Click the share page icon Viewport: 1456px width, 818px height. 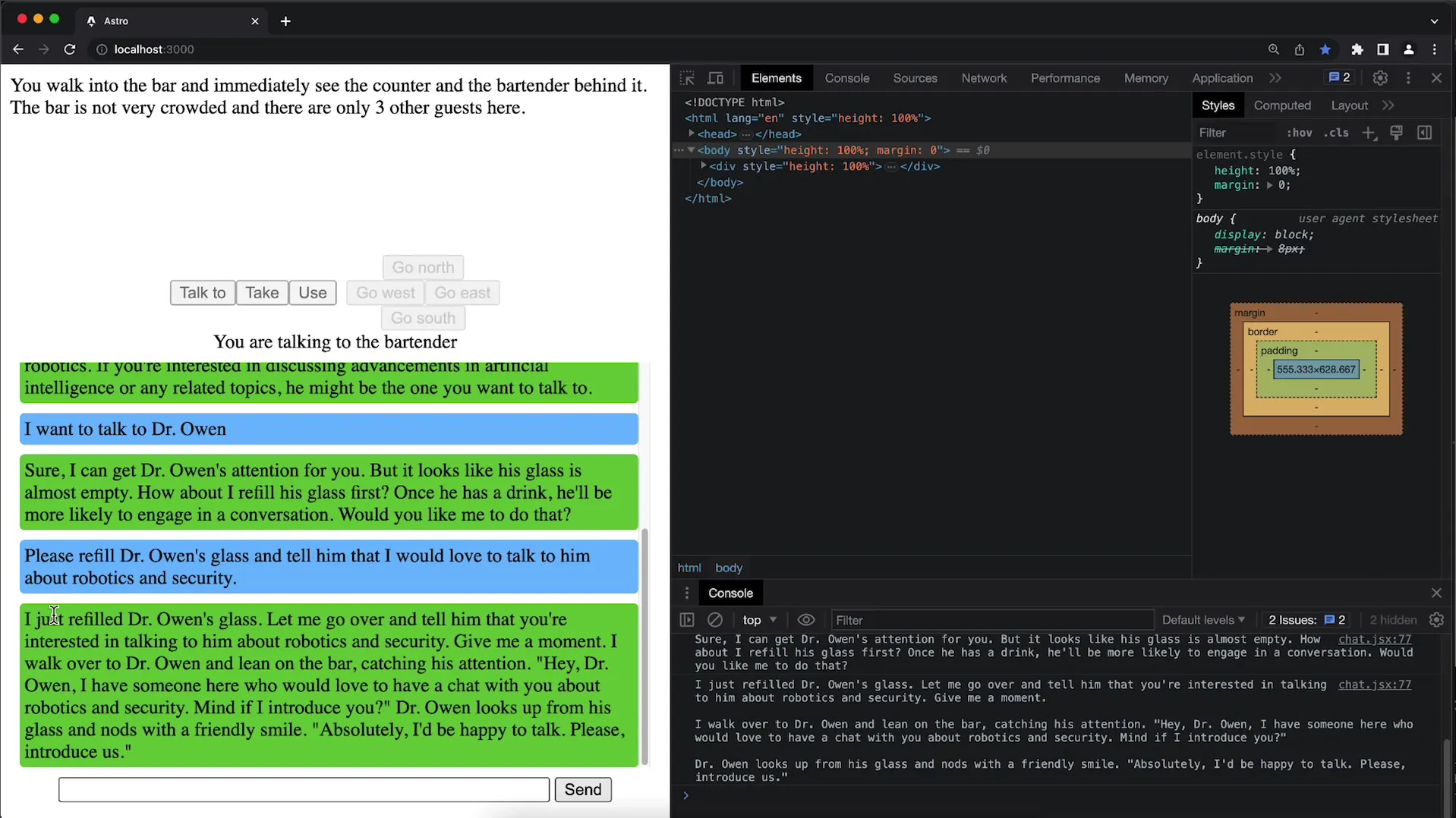(x=1300, y=49)
